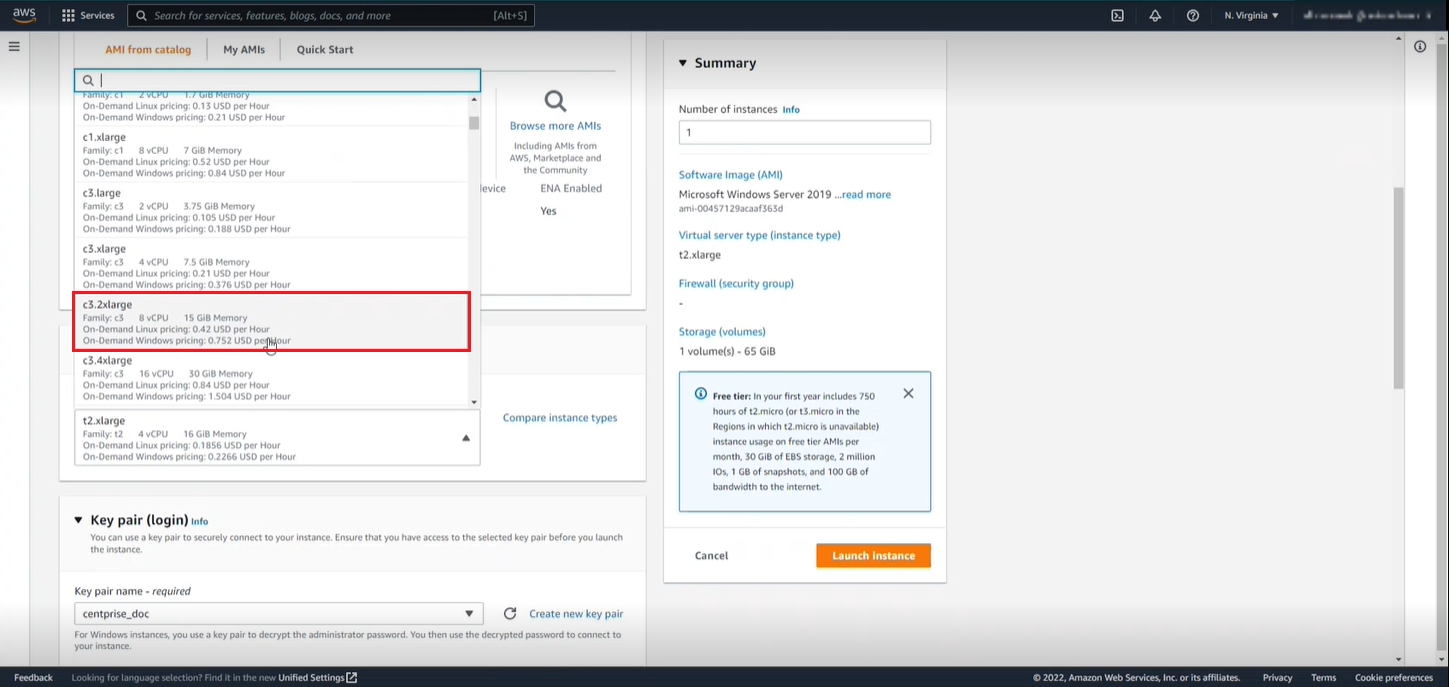Open the Virtual server type (instance type) link
The image size is (1449, 687).
tap(760, 235)
